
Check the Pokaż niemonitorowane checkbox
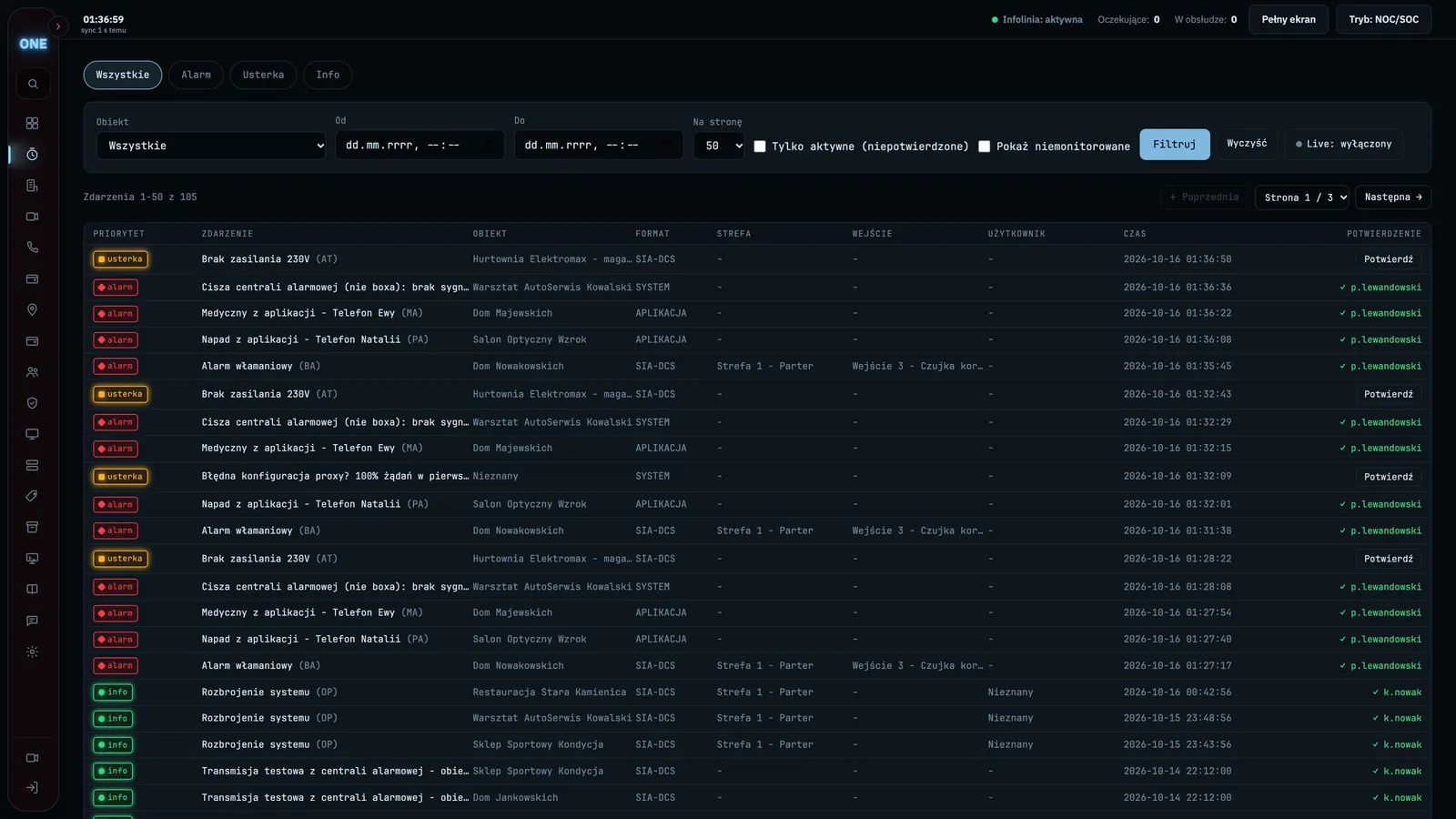(984, 147)
